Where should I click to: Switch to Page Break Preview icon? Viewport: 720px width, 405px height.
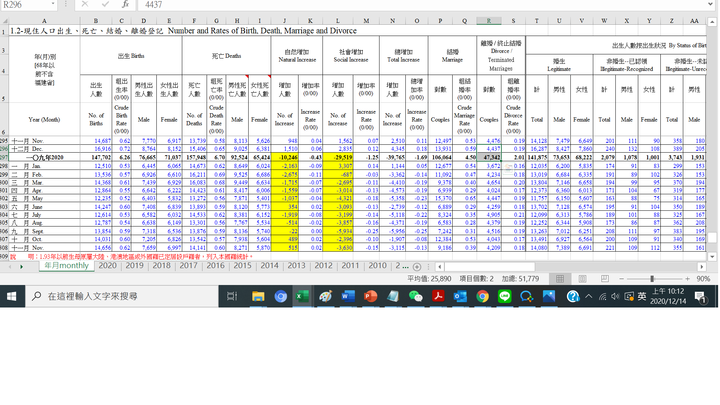click(605, 279)
